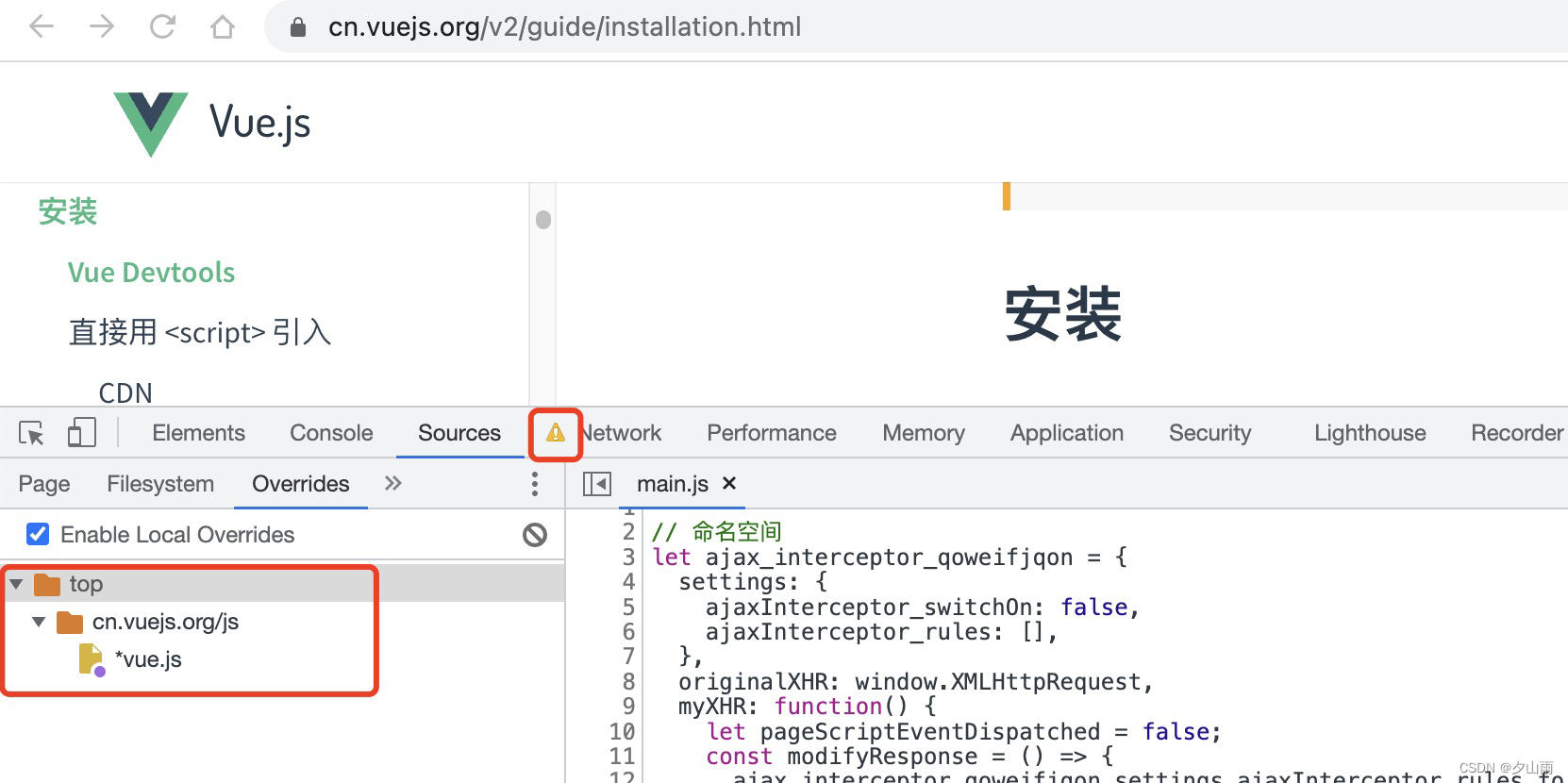Switch to the Elements panel tab
1568x783 pixels.
(198, 433)
